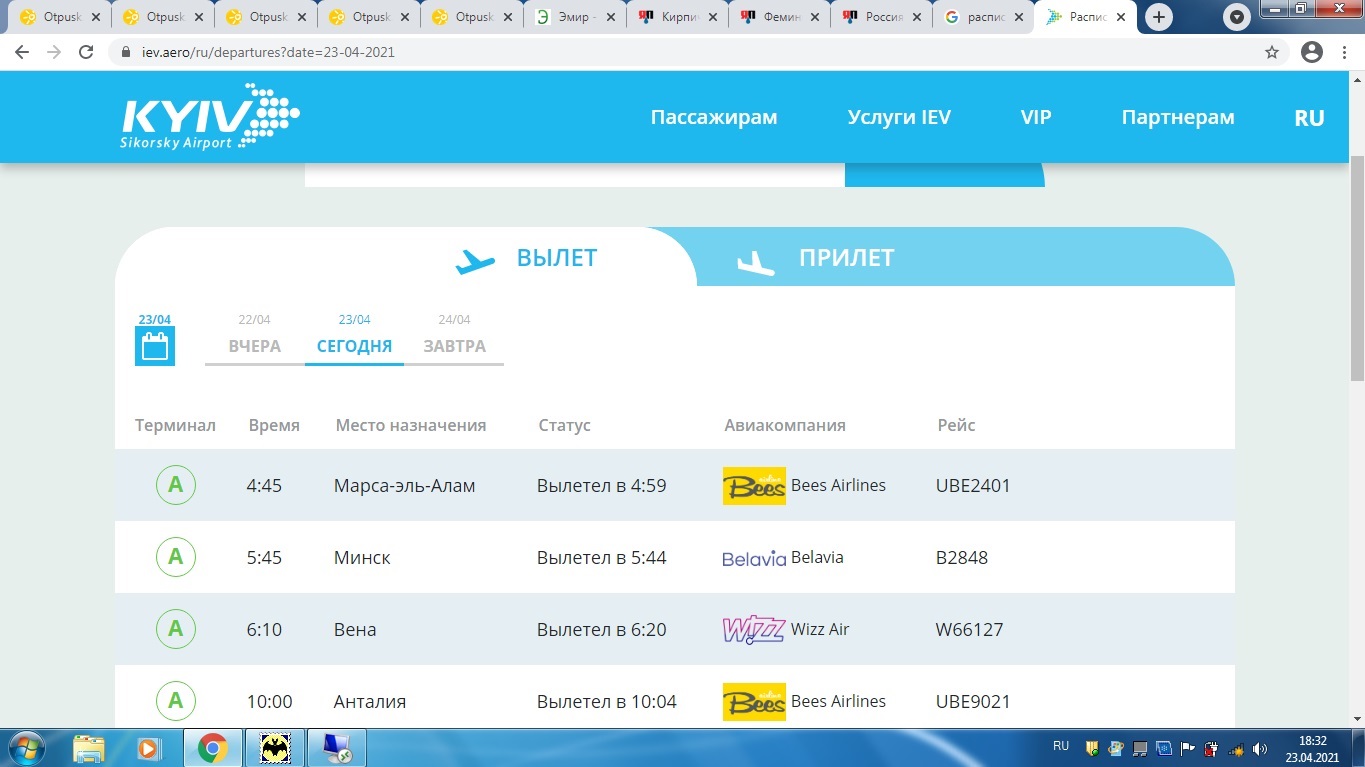Click the landing plane icon beside ПРИЛЕТ
The height and width of the screenshot is (767, 1365).
[756, 262]
